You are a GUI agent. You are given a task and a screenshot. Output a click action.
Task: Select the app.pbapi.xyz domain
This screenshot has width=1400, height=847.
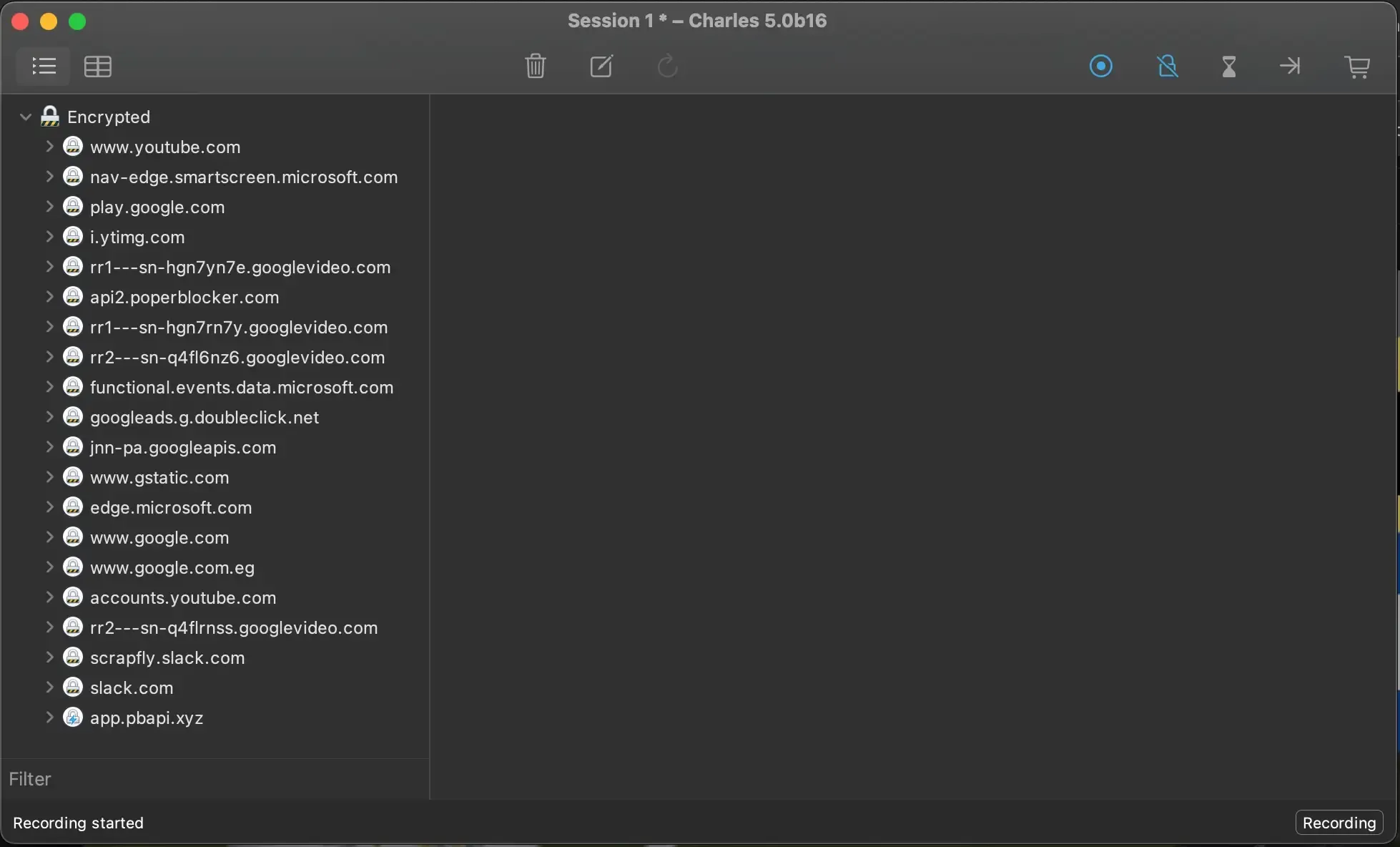(x=147, y=718)
